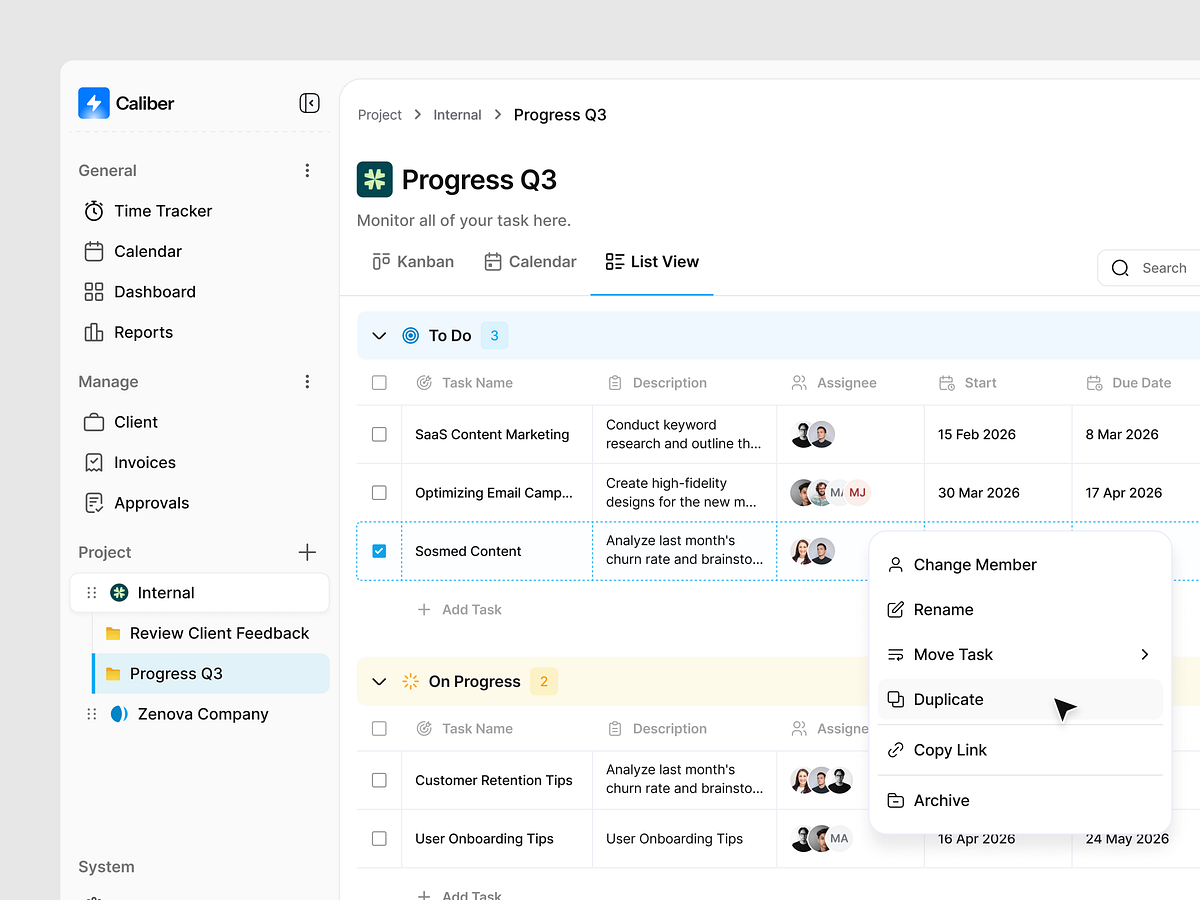Choose Rename from context menu

pos(1020,610)
